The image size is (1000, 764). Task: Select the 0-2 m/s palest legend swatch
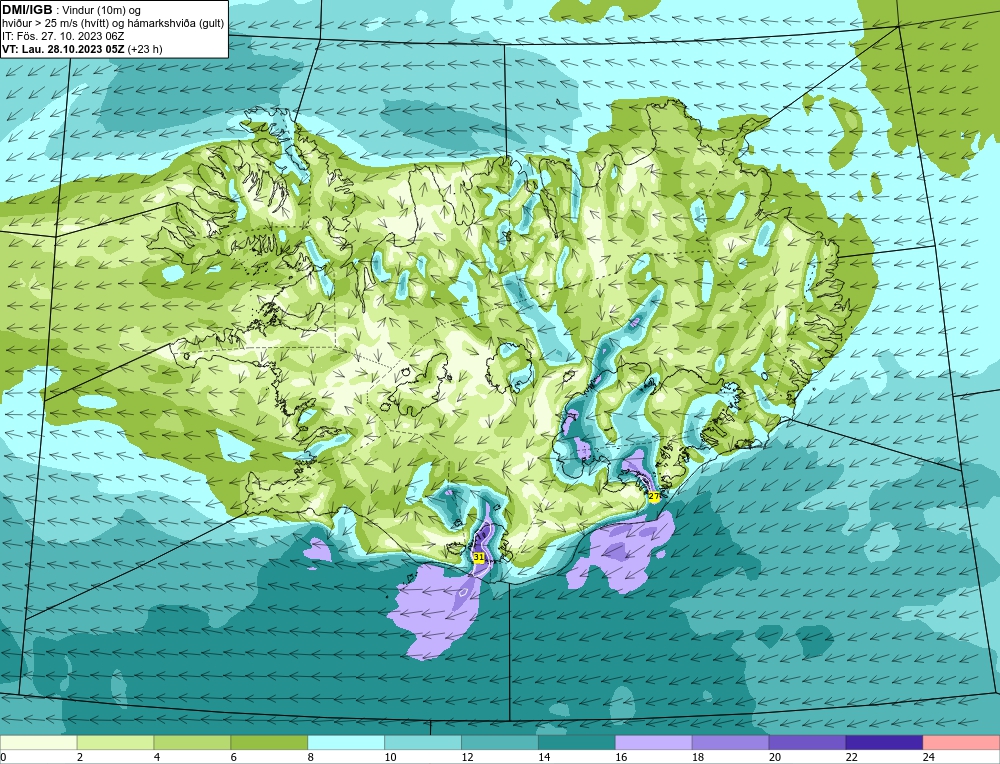coord(39,742)
